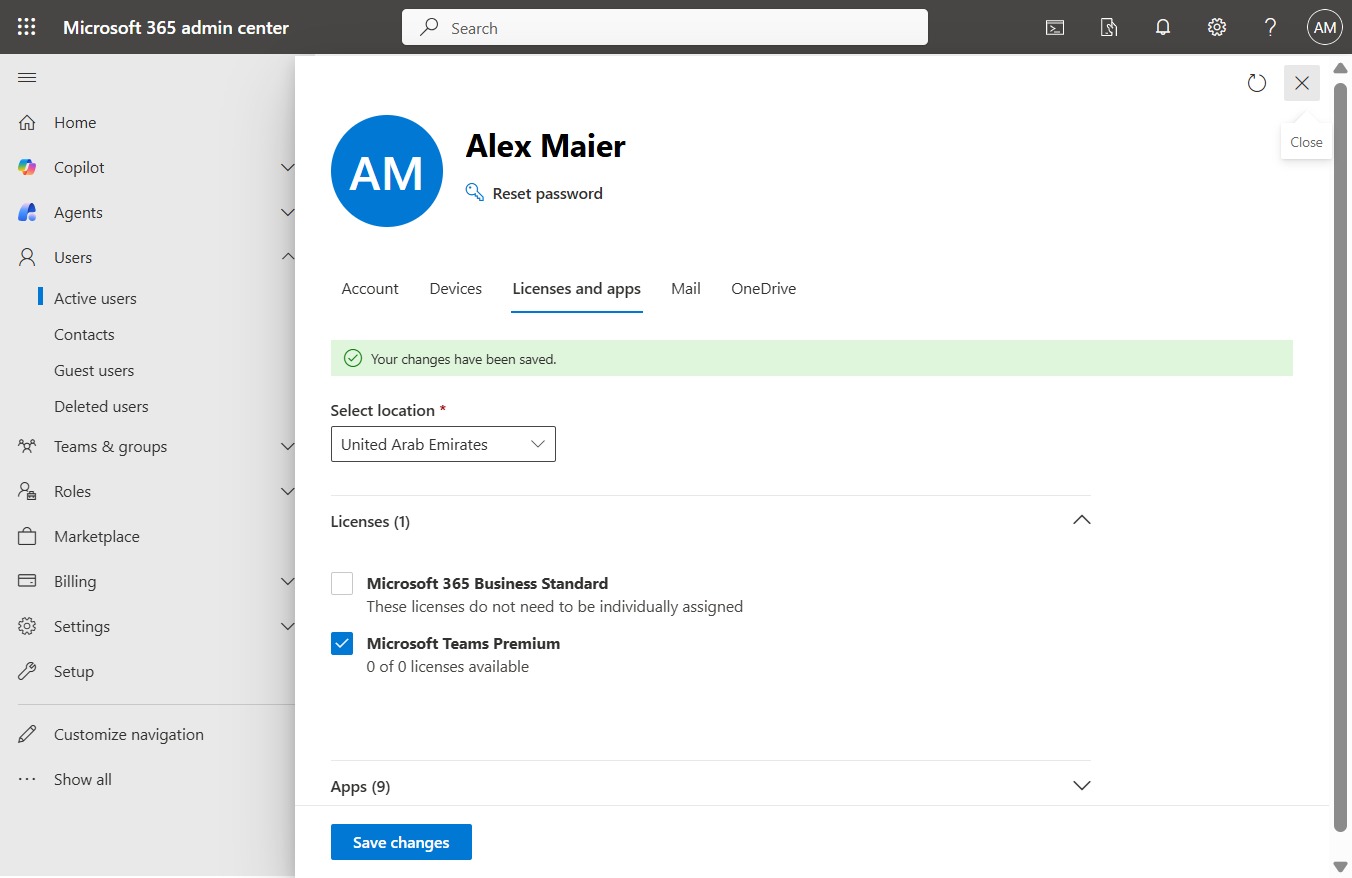Uncheck the Microsoft Teams Premium license
This screenshot has width=1352, height=878.
[x=342, y=643]
